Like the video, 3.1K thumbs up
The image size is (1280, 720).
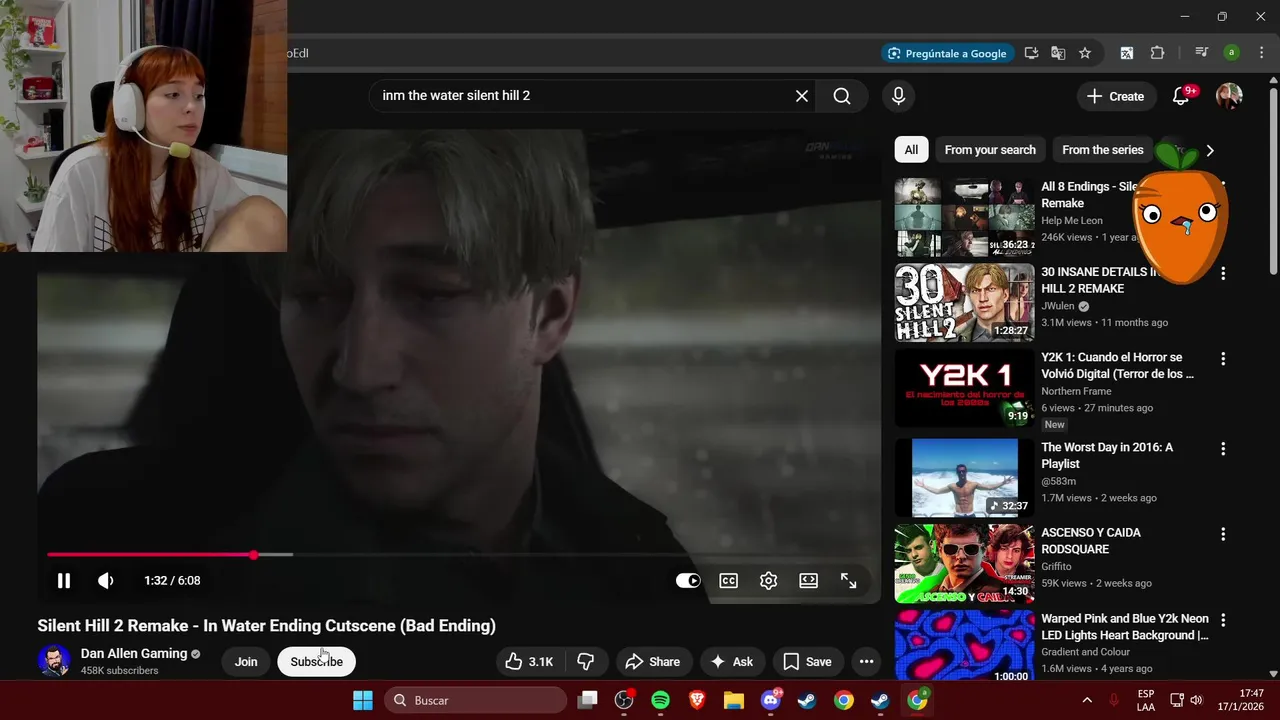tap(530, 662)
